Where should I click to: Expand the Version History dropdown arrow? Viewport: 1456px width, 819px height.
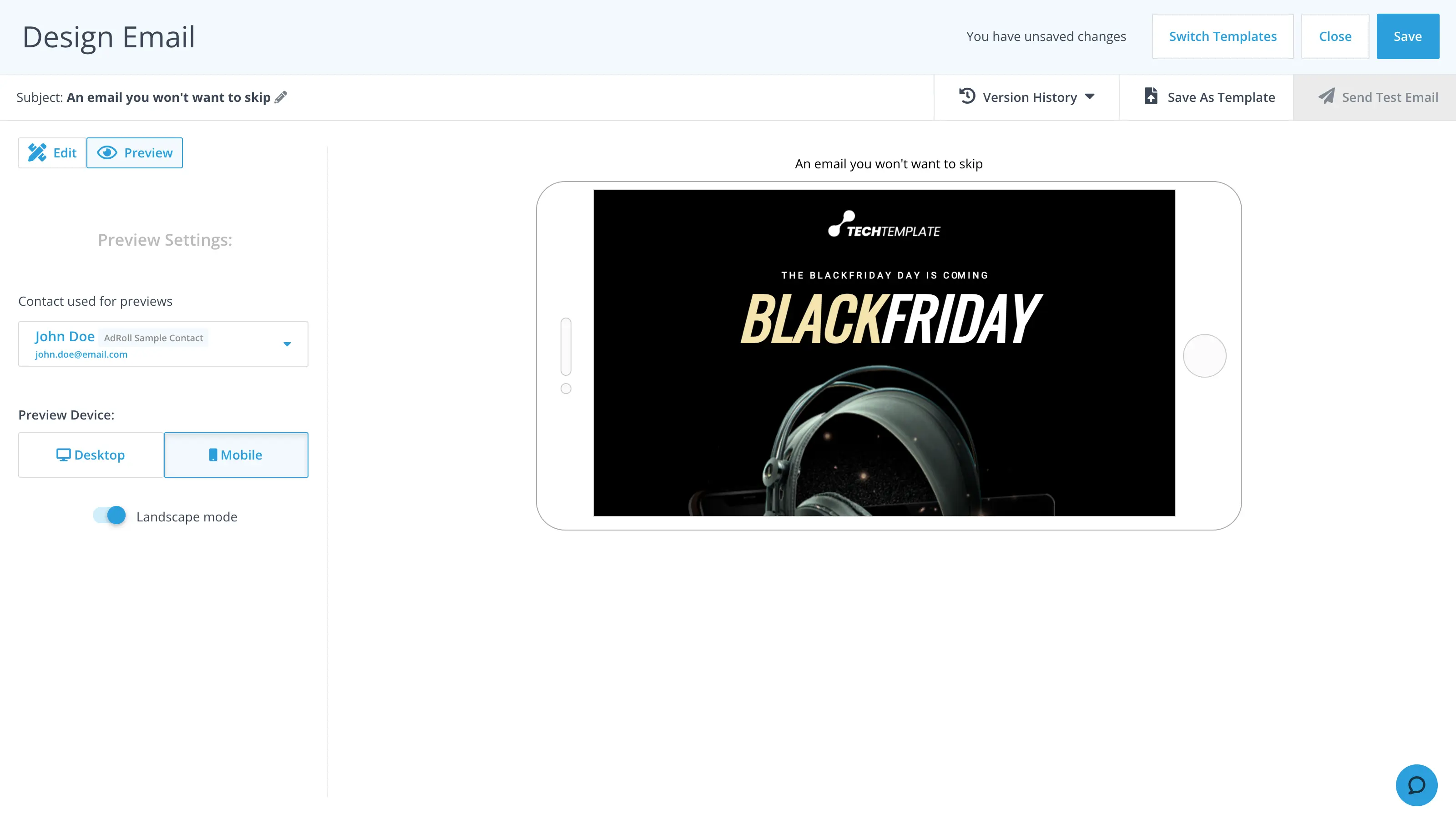coord(1090,96)
